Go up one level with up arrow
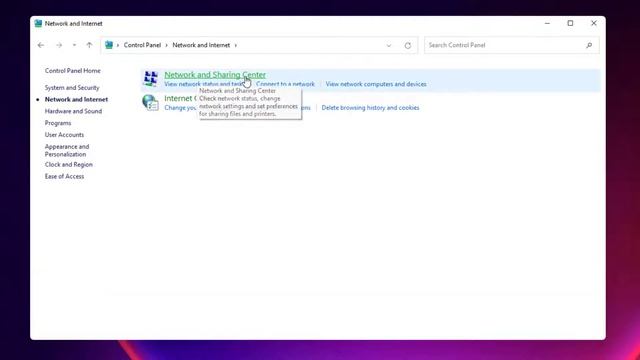 coord(89,45)
